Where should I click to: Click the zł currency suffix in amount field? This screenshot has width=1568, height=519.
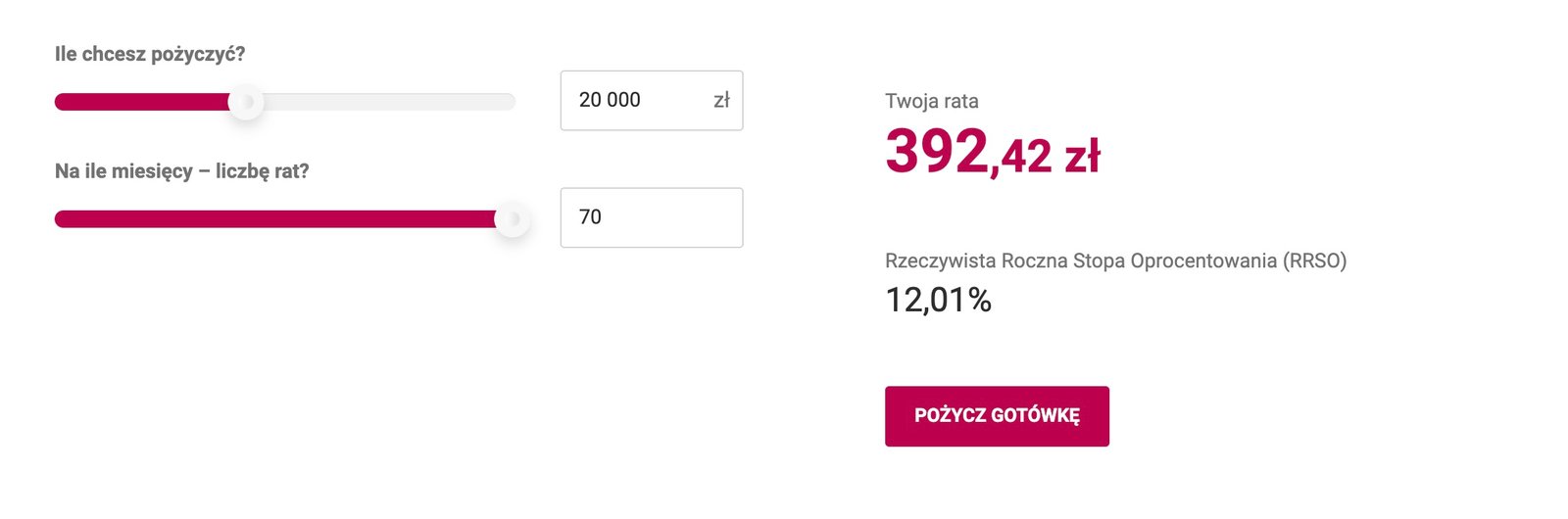tap(721, 100)
